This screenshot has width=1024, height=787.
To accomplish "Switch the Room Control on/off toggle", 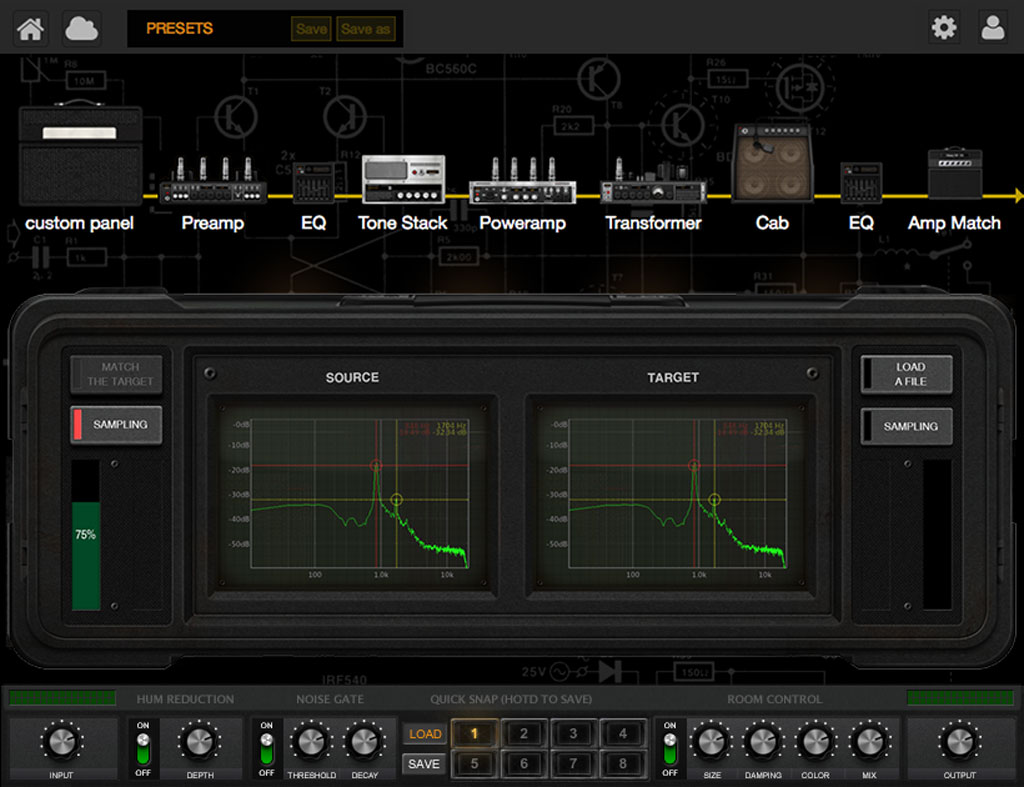I will 669,748.
